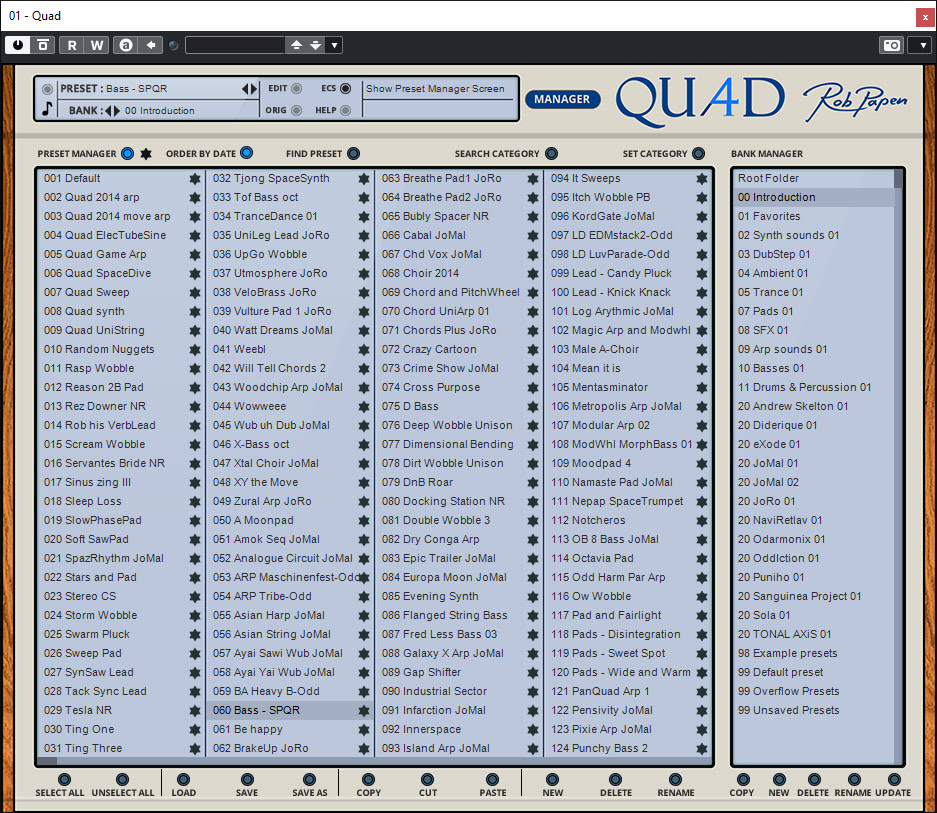937x813 pixels.
Task: Click the star icon beside Preset Manager
Action: pos(146,154)
